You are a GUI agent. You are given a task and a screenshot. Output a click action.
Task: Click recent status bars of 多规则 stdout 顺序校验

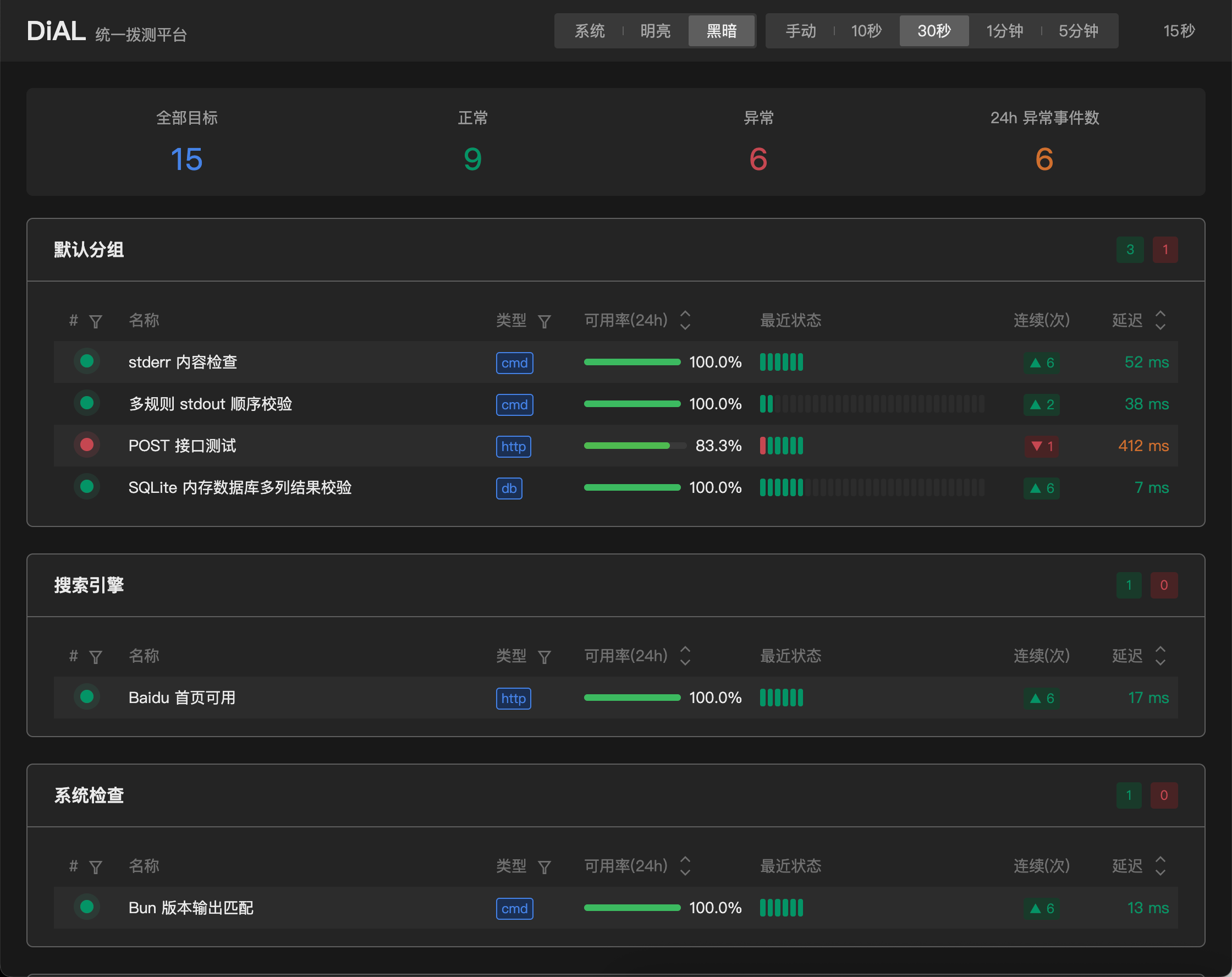click(x=872, y=404)
